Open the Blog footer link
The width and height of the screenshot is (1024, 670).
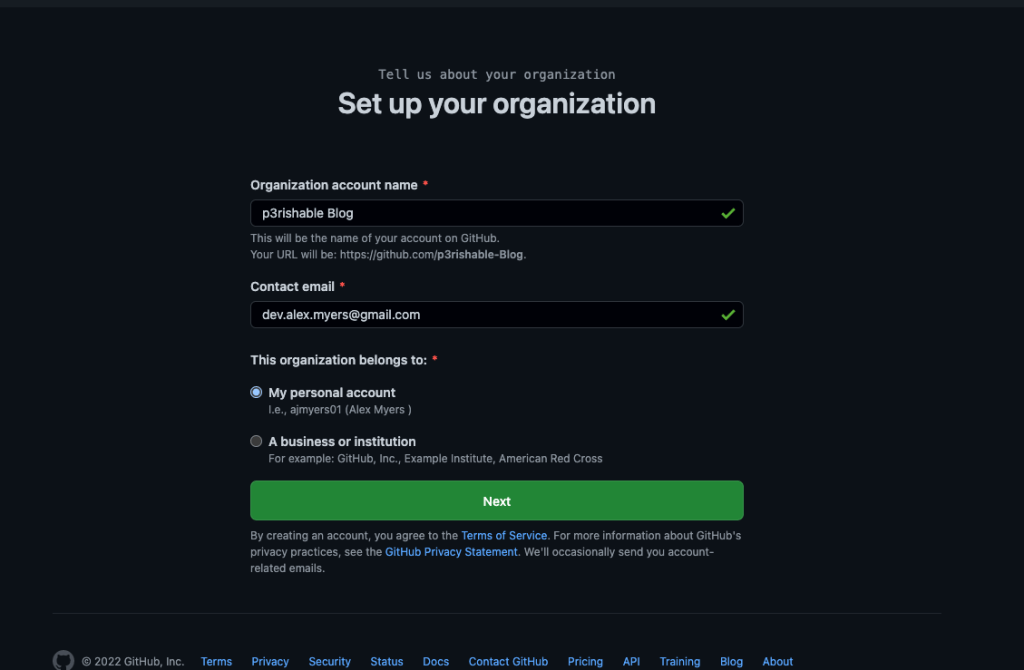tap(731, 662)
